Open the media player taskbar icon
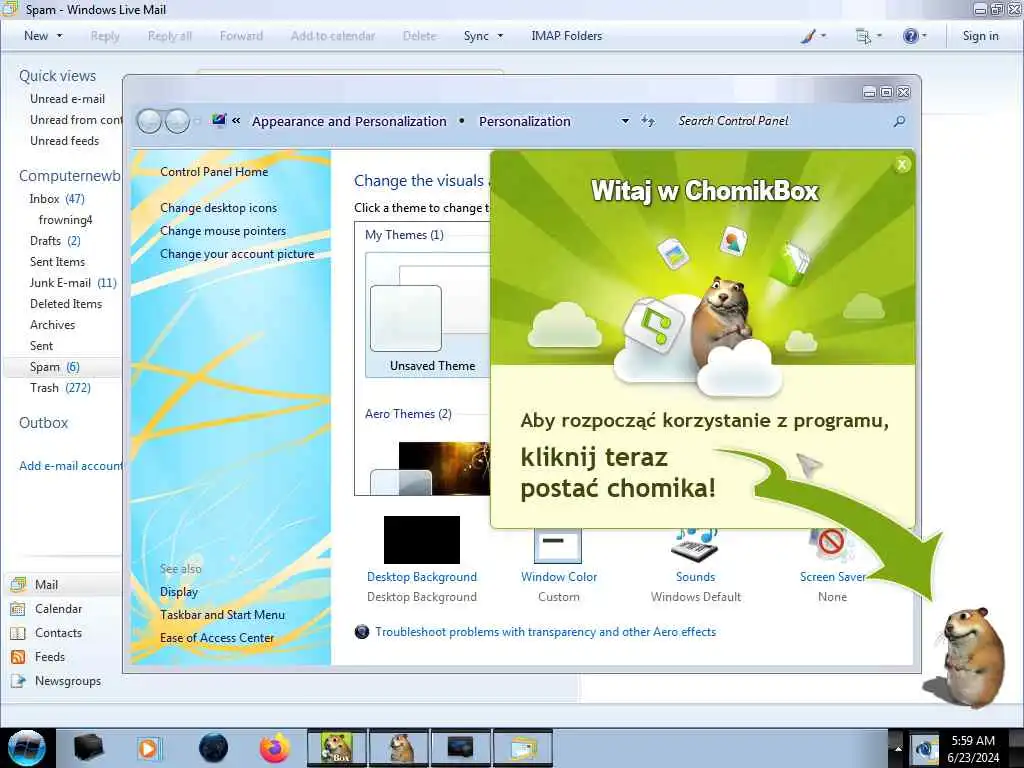The image size is (1024, 768). pos(149,748)
